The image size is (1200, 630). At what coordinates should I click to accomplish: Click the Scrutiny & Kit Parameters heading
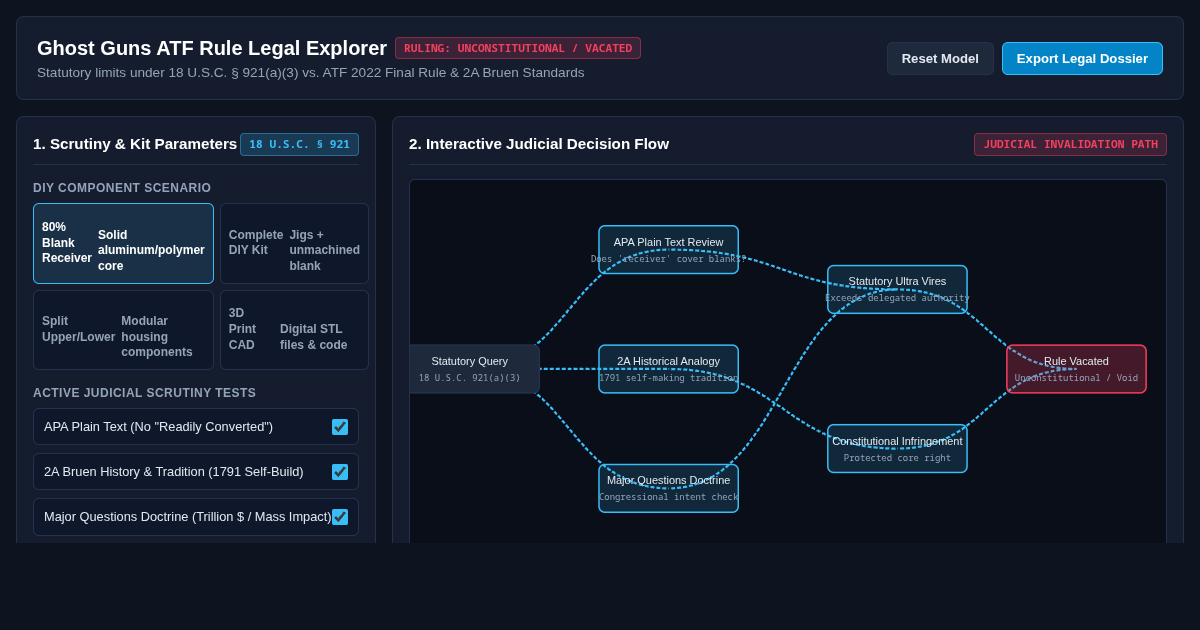135,144
